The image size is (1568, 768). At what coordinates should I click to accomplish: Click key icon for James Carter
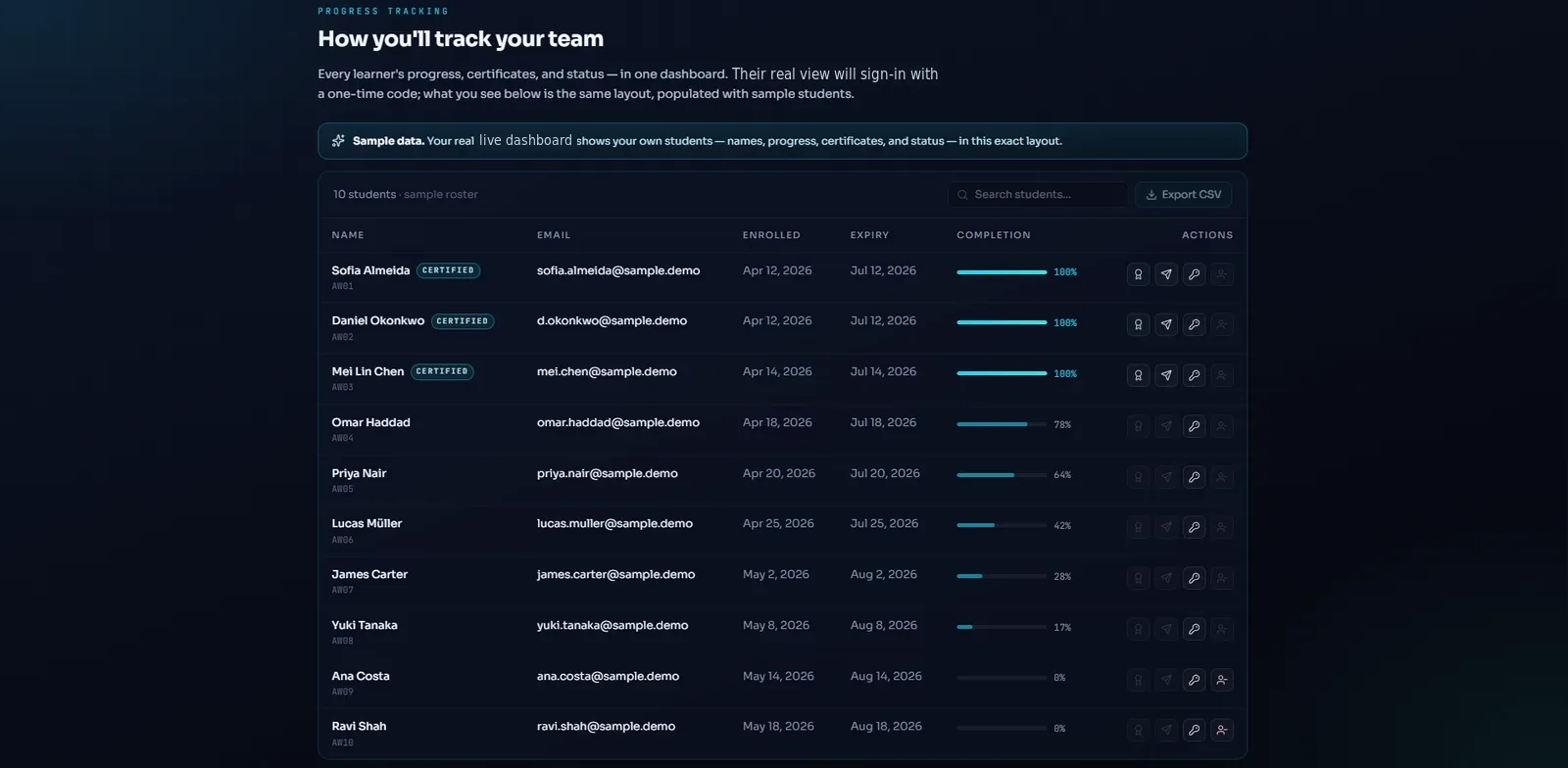1194,578
